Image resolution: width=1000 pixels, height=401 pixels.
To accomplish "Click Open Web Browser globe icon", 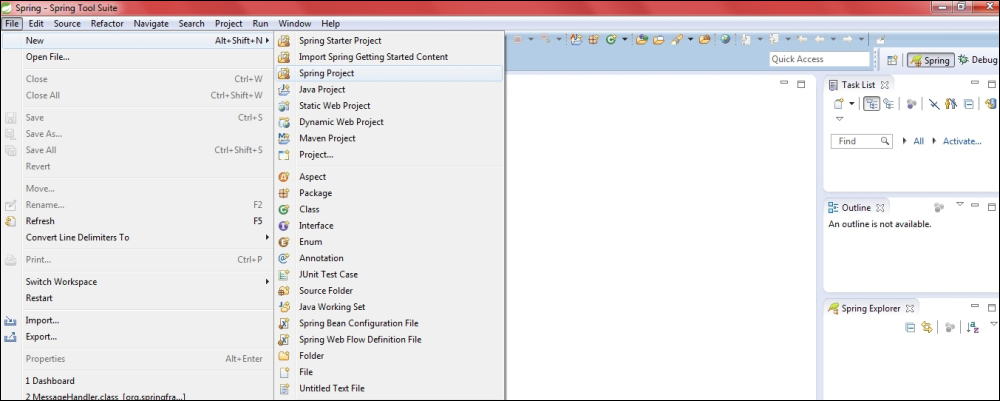I will (x=725, y=40).
